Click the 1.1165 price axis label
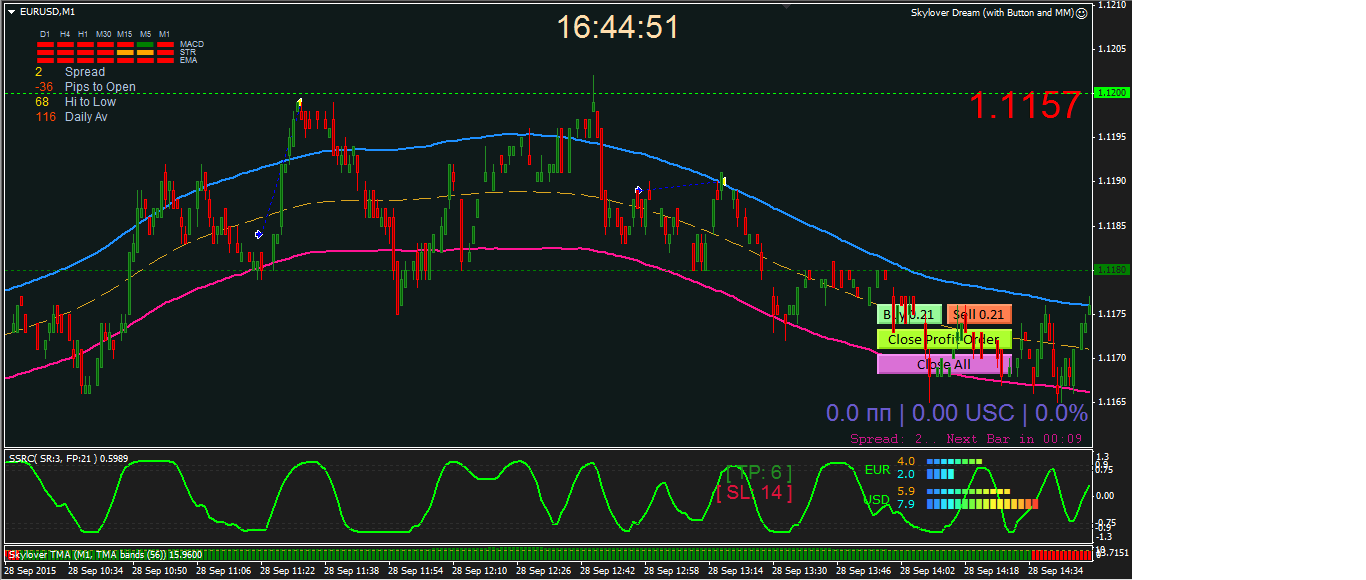 point(1114,402)
